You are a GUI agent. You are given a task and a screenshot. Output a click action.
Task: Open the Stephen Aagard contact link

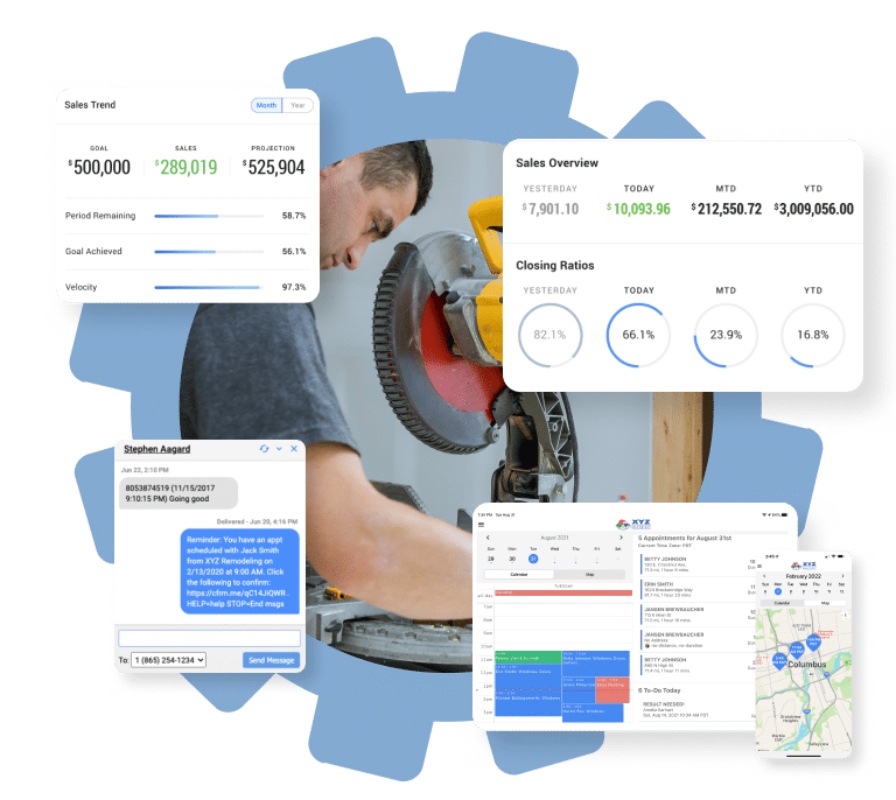[x=157, y=449]
